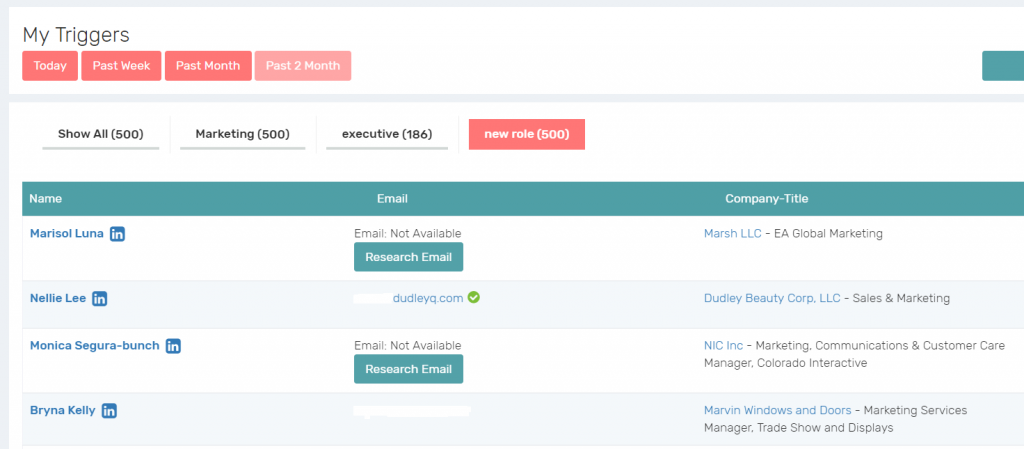Screen dimensions: 1024x449
Task: Filter triggers by Past 2 Month
Action: [x=303, y=66]
